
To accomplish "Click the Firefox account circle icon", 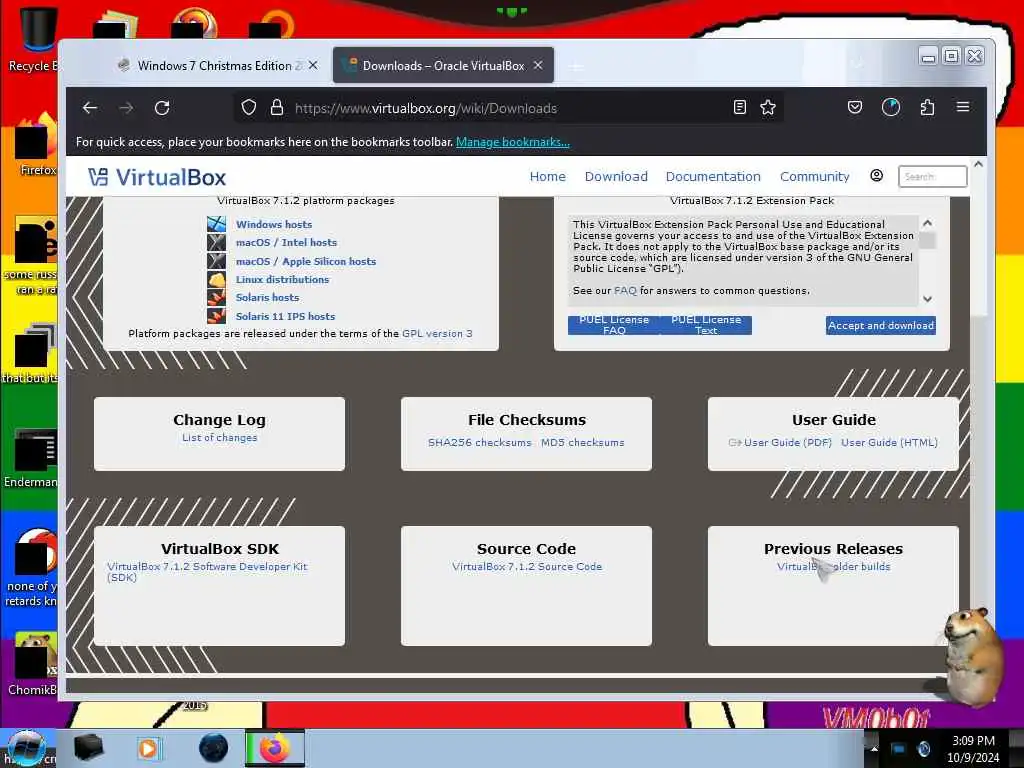I will (891, 108).
